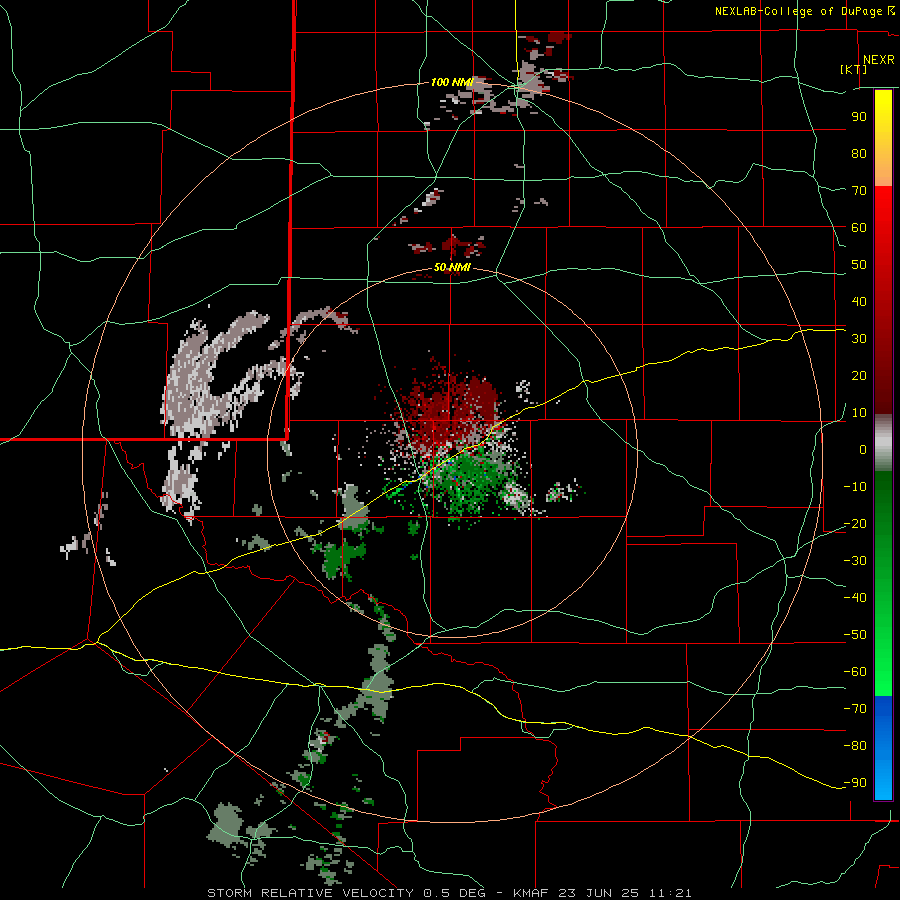Click the [KT] units label

coord(854,69)
